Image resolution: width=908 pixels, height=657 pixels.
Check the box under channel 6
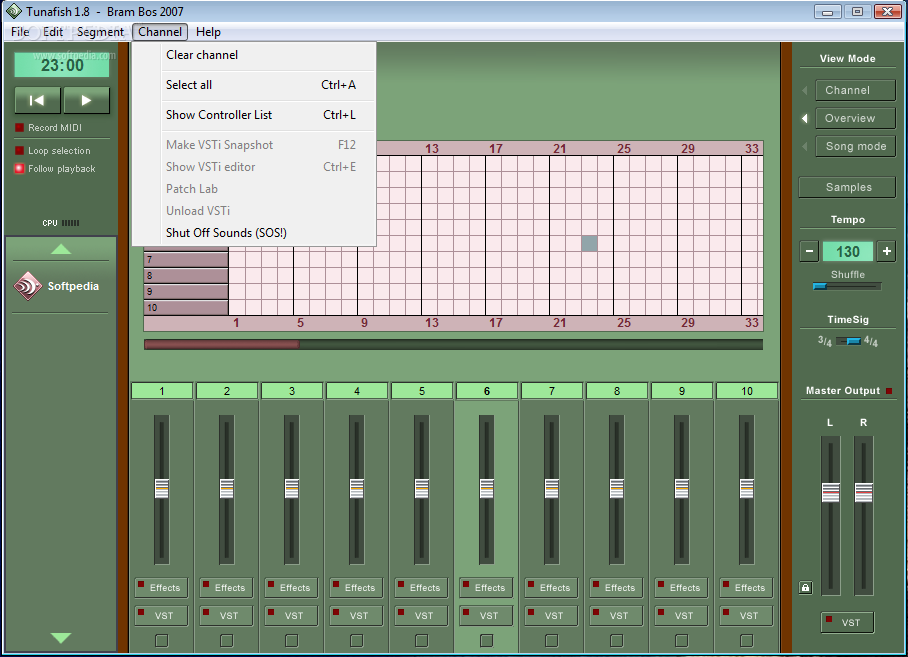(x=487, y=640)
